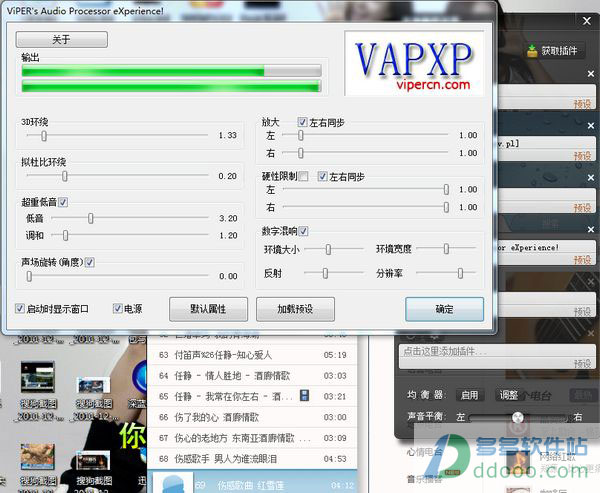Click the 放大 右 slider handle
The image size is (600, 493).
pos(301,153)
